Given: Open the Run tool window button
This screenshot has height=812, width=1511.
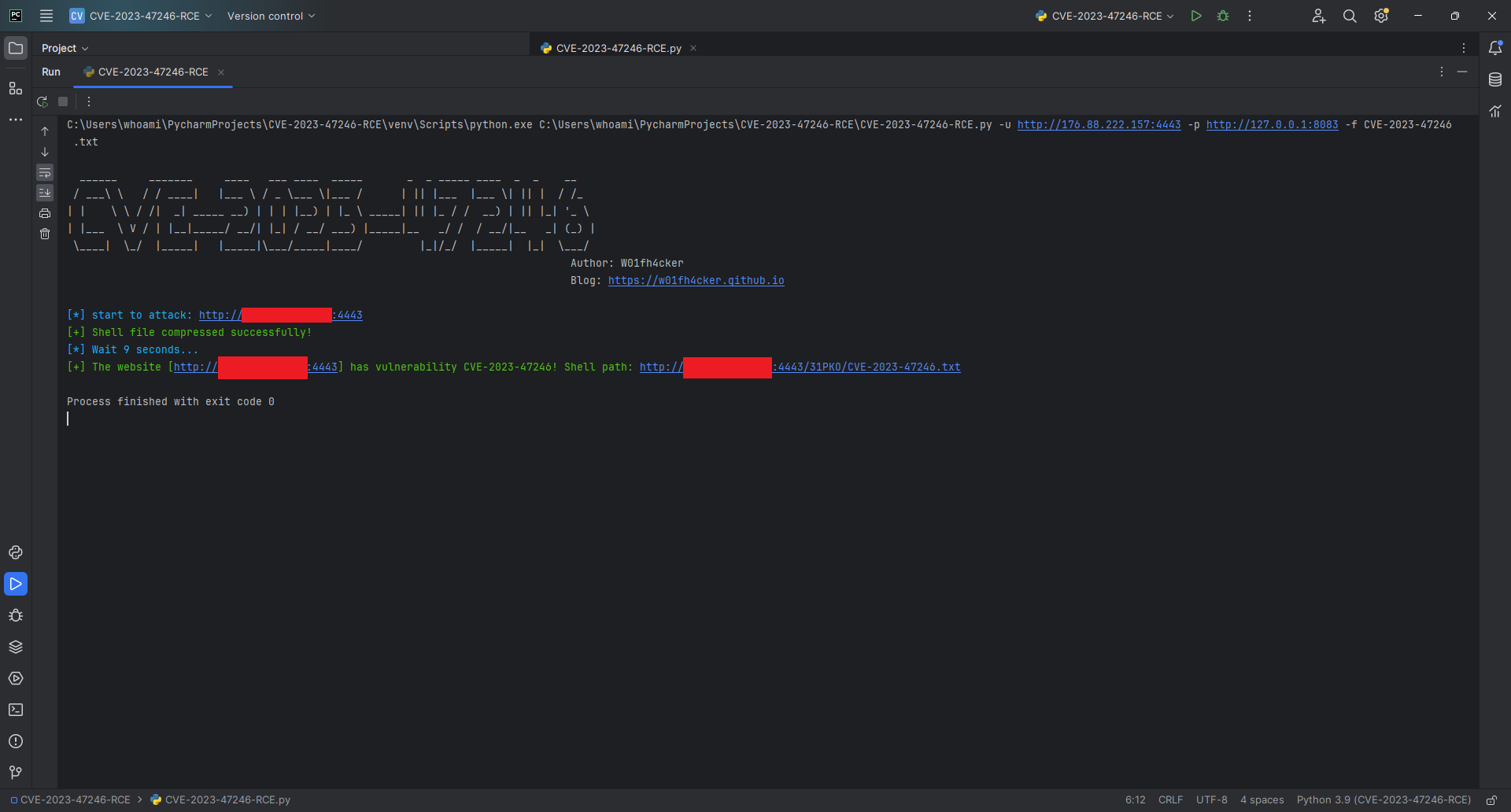Looking at the screenshot, I should [16, 584].
